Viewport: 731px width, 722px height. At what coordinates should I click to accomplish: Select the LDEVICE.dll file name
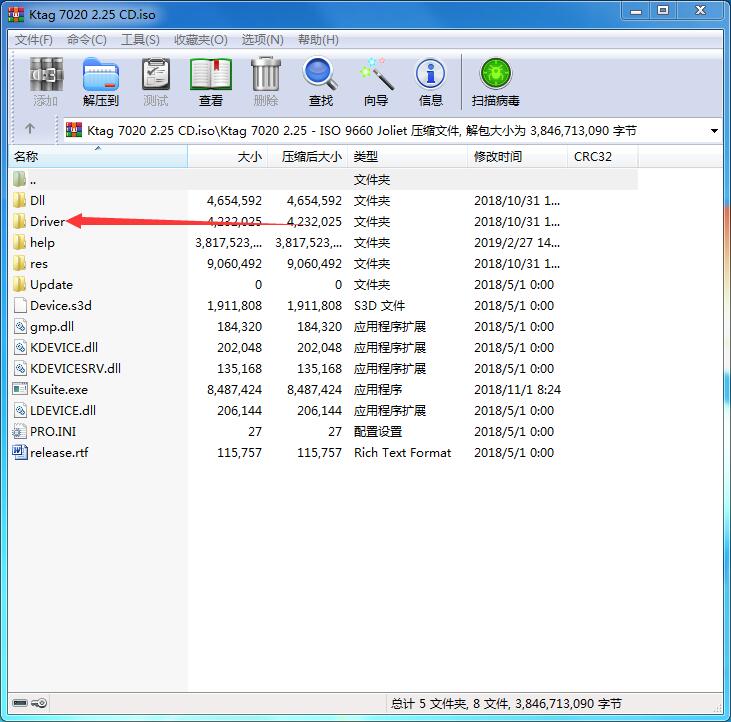(63, 410)
